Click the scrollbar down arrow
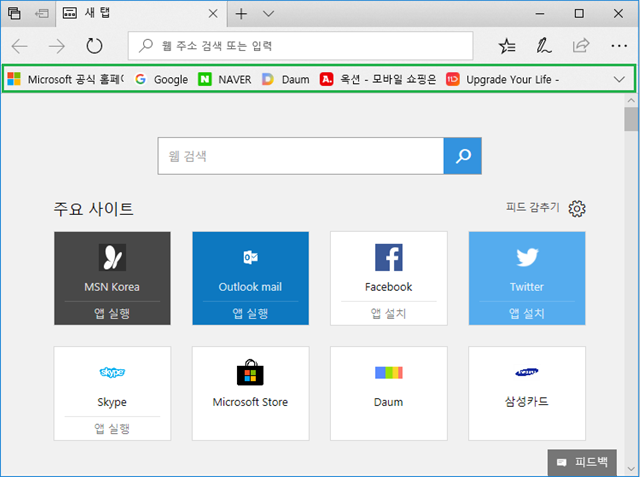640x477 pixels. point(631,469)
